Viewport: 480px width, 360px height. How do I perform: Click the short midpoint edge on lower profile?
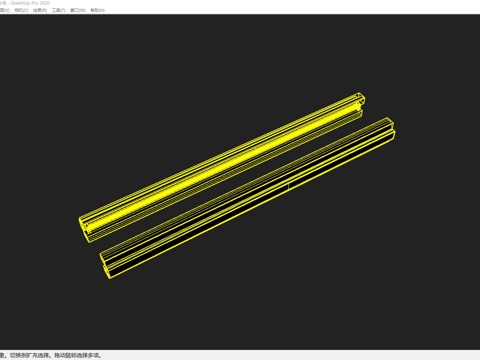click(289, 186)
